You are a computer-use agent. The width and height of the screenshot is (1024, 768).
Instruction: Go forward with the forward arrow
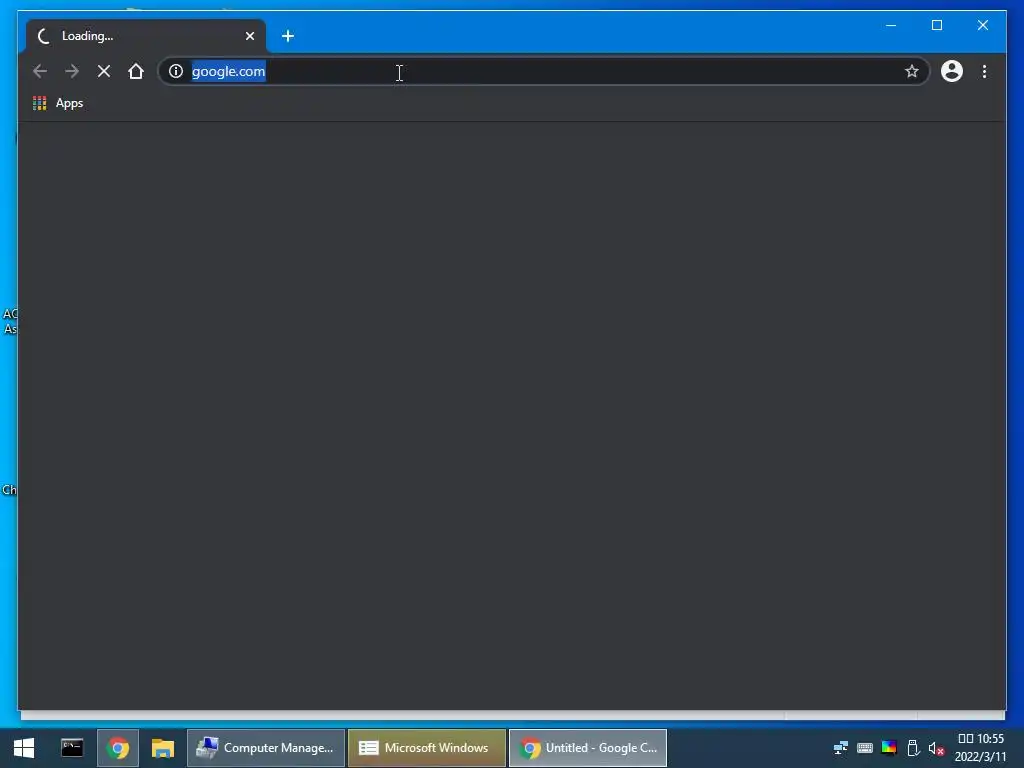click(x=72, y=71)
